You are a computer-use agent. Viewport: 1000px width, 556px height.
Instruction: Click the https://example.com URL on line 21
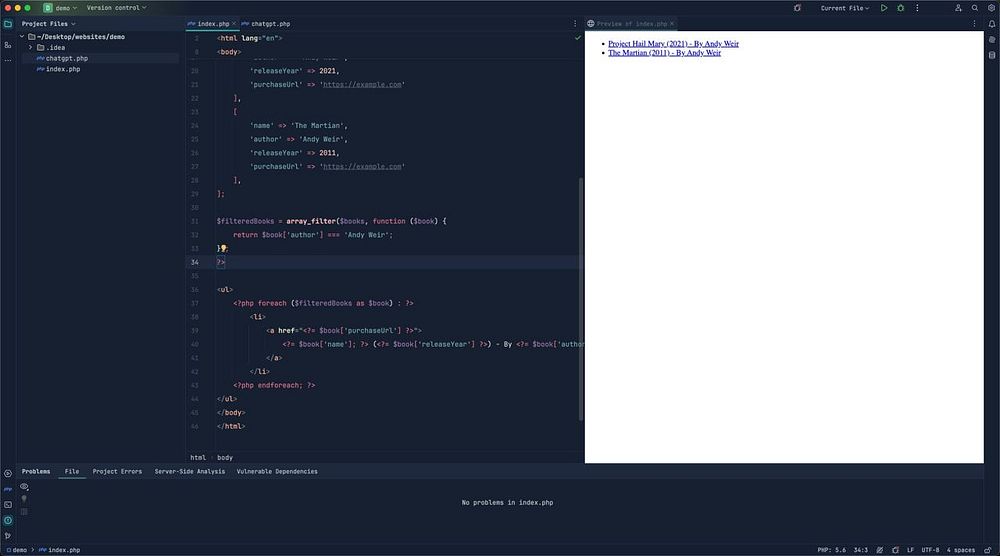click(x=362, y=84)
